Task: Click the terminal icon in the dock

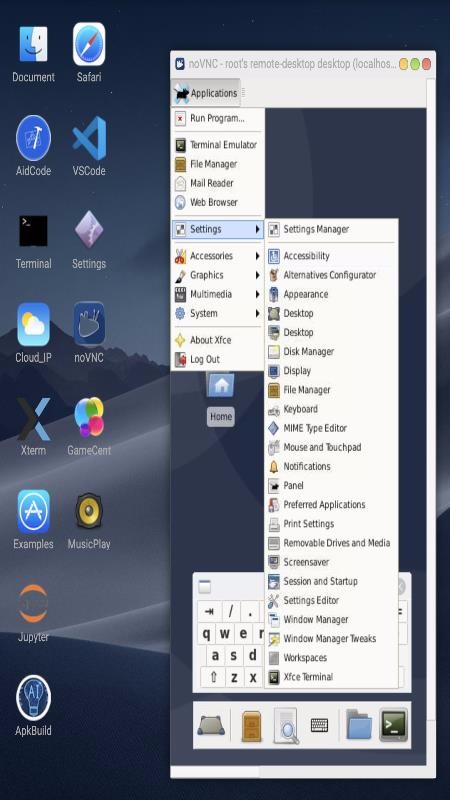Action: pos(393,724)
